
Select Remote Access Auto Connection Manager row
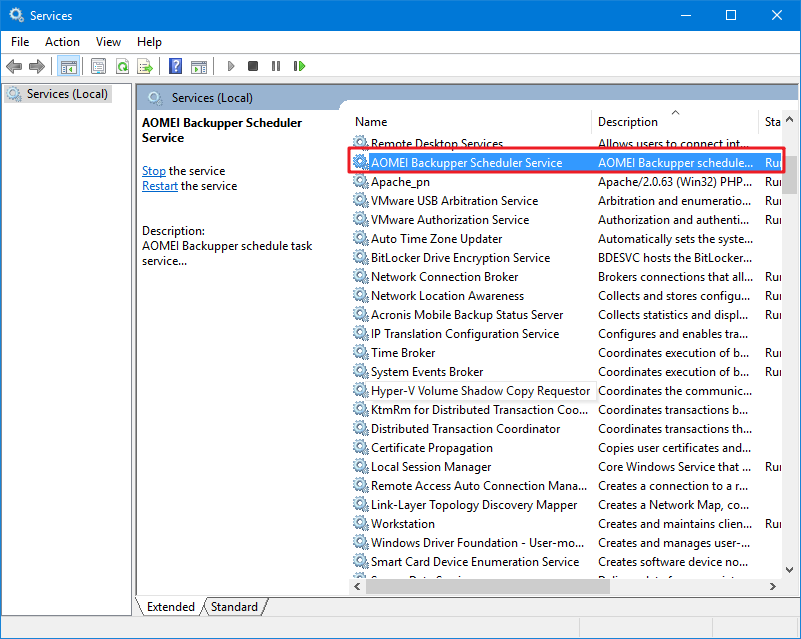click(x=566, y=485)
